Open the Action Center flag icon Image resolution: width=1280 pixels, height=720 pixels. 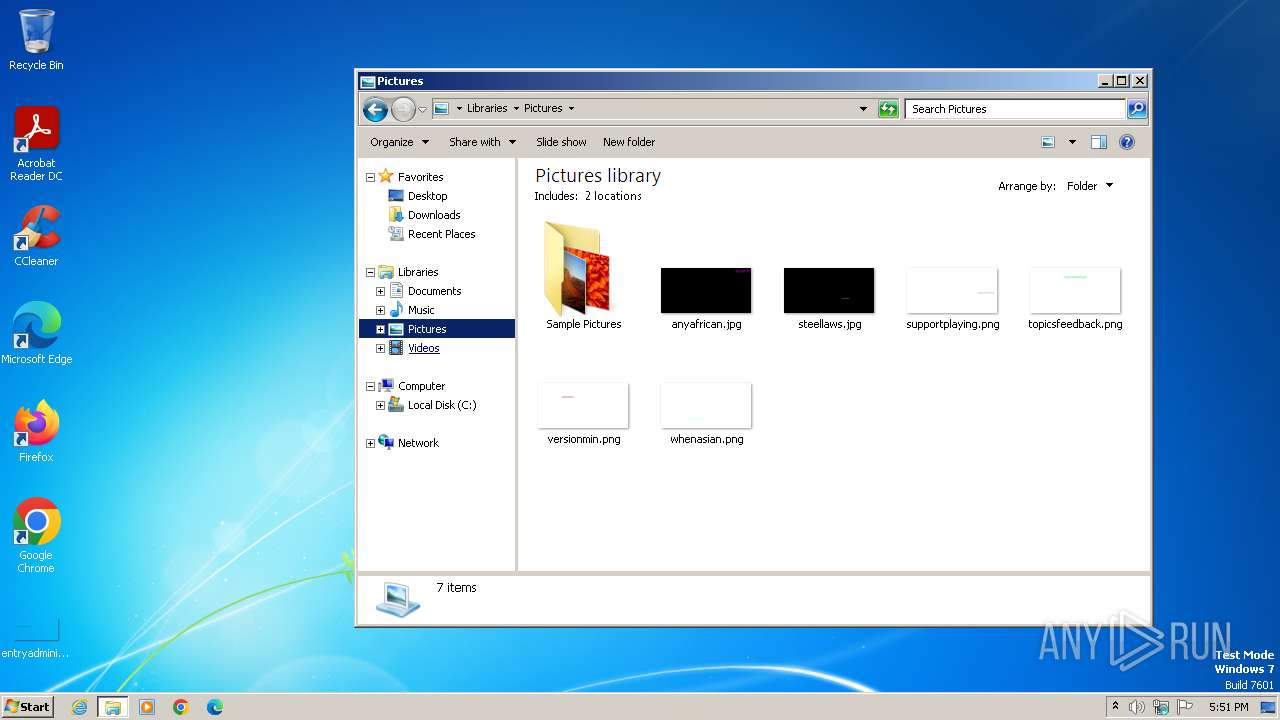coord(1185,707)
